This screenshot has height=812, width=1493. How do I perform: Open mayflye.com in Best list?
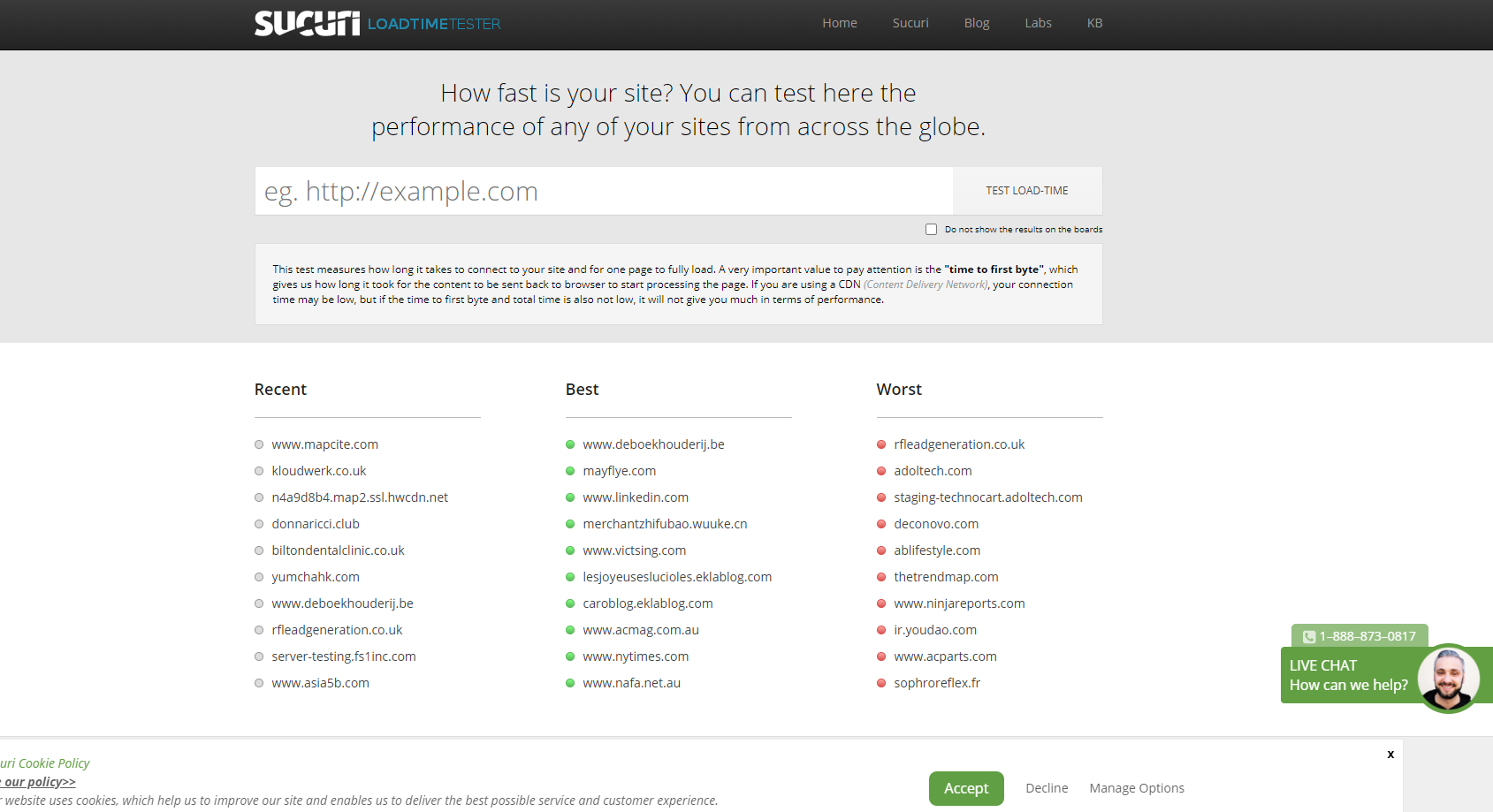[x=619, y=471]
